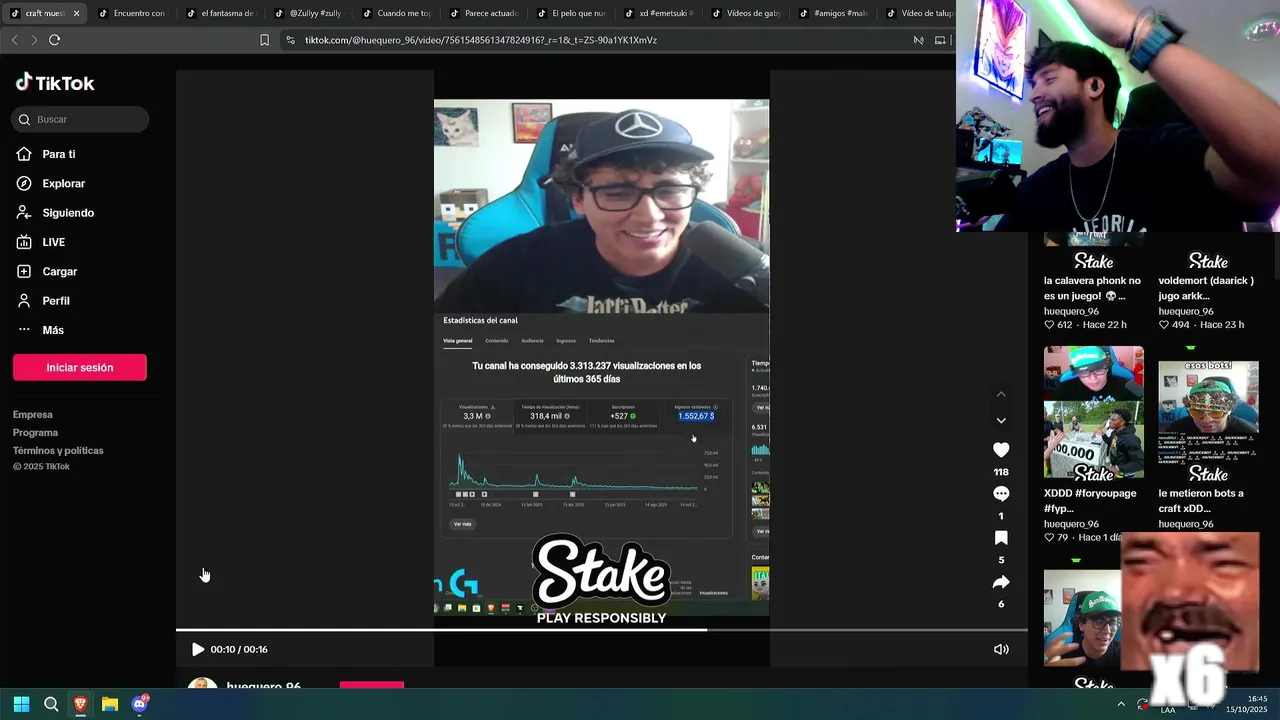Bookmark page via address bar icon
This screenshot has height=720, width=1280.
[264, 40]
